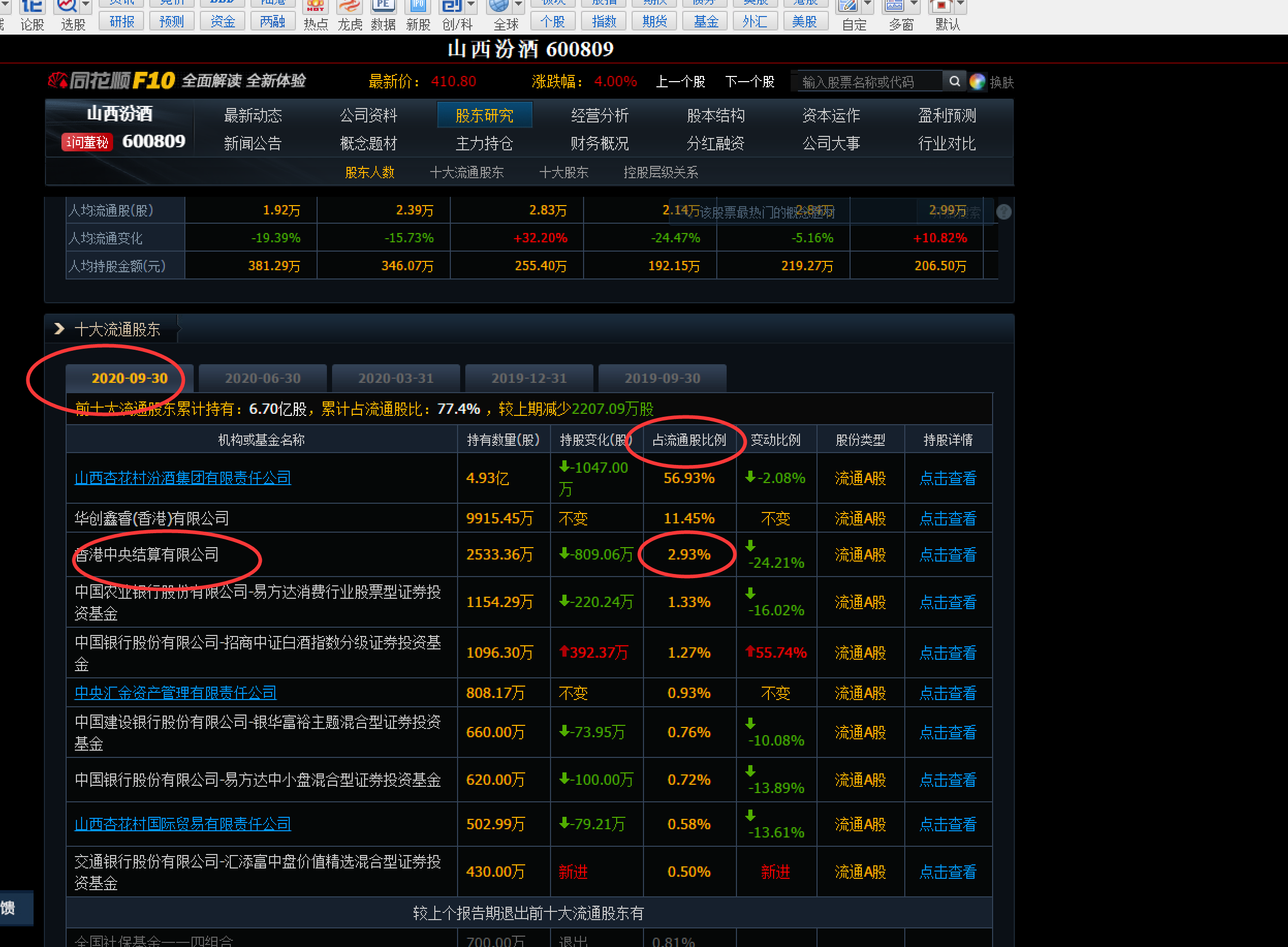Click the gray help question mark icon

1004,211
